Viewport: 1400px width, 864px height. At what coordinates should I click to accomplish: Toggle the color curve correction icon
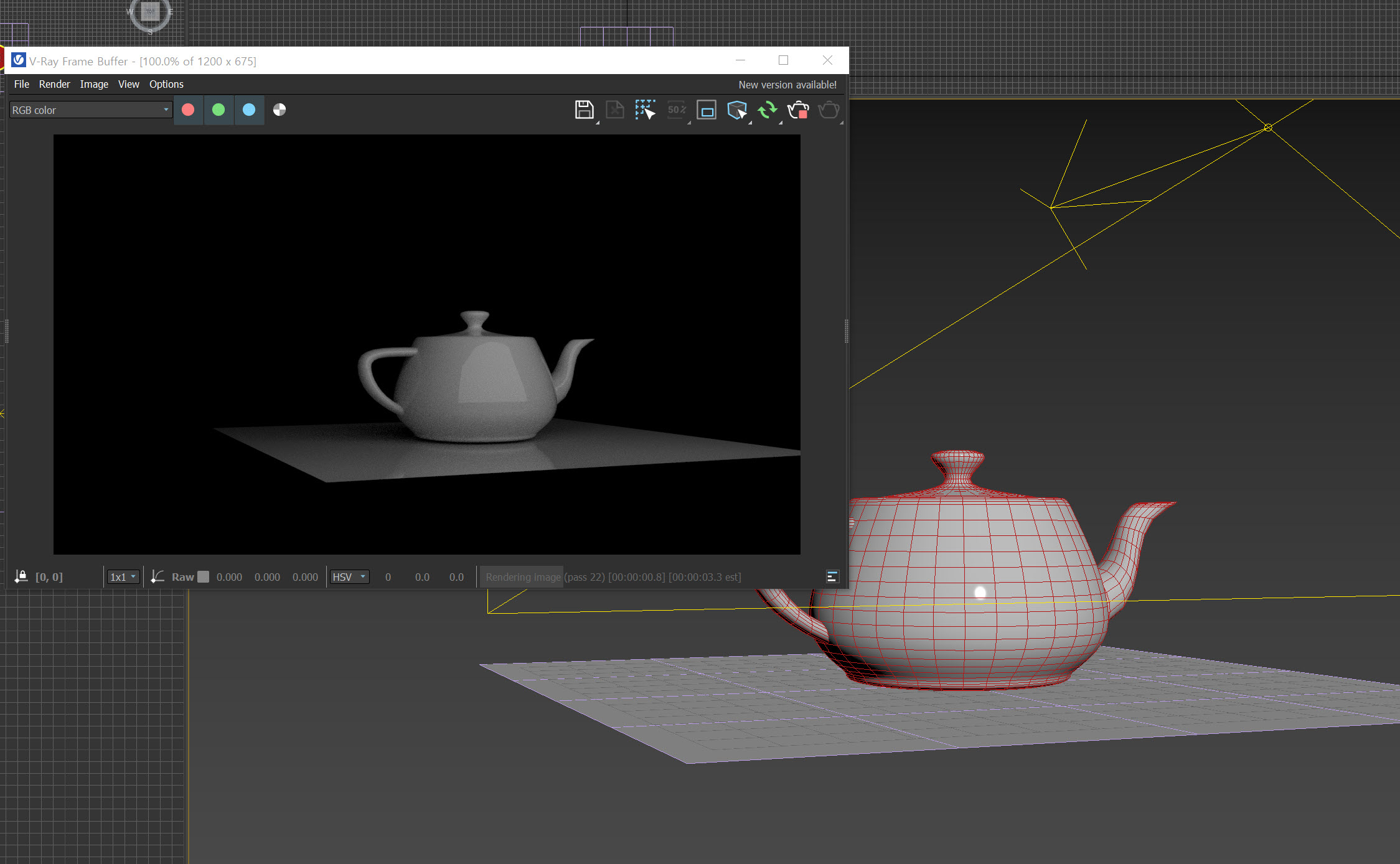click(157, 576)
